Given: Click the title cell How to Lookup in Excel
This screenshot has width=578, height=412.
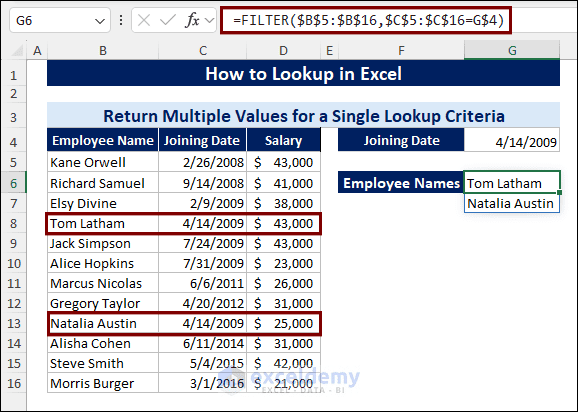Looking at the screenshot, I should (303, 73).
